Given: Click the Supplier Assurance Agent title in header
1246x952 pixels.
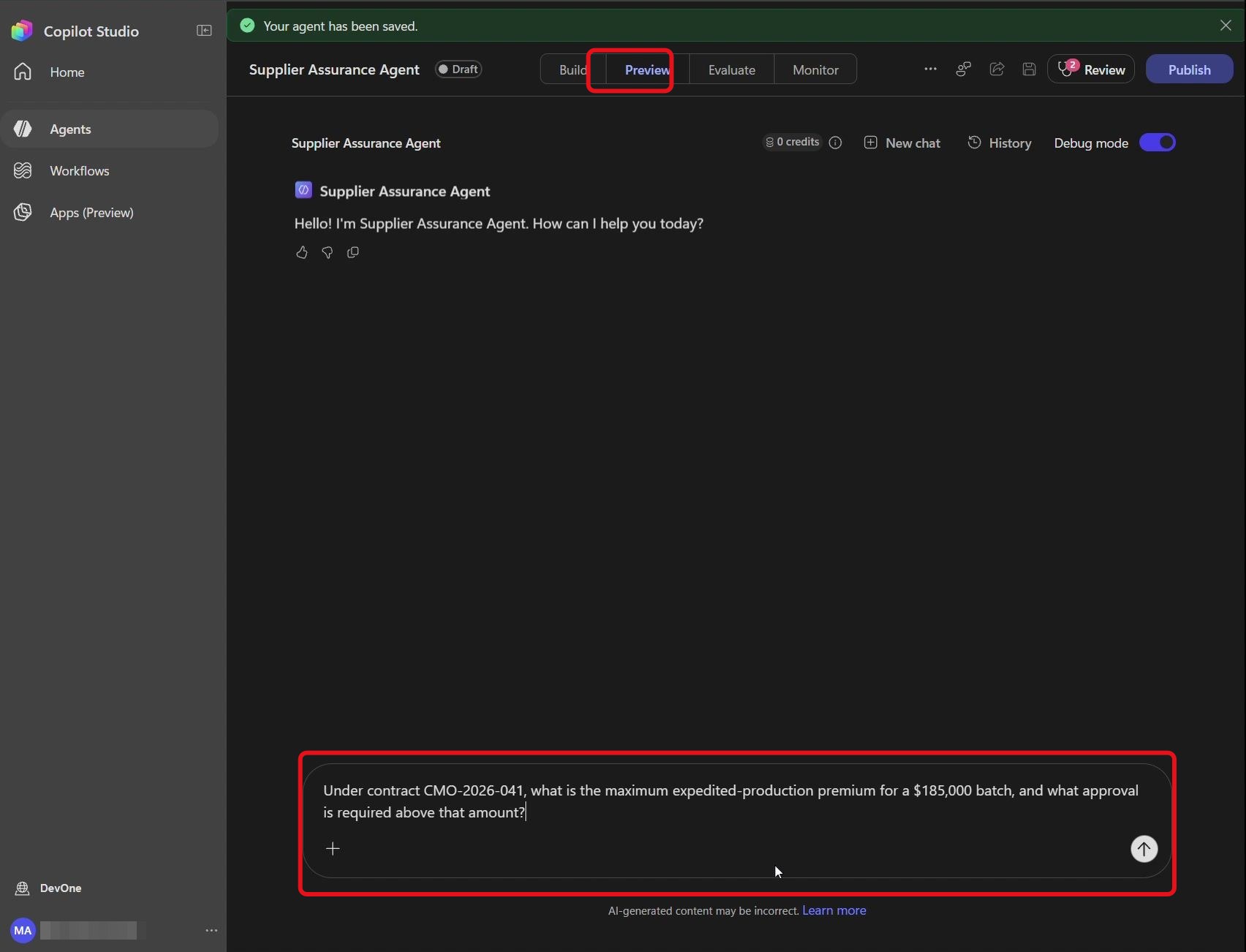Looking at the screenshot, I should pyautogui.click(x=334, y=69).
